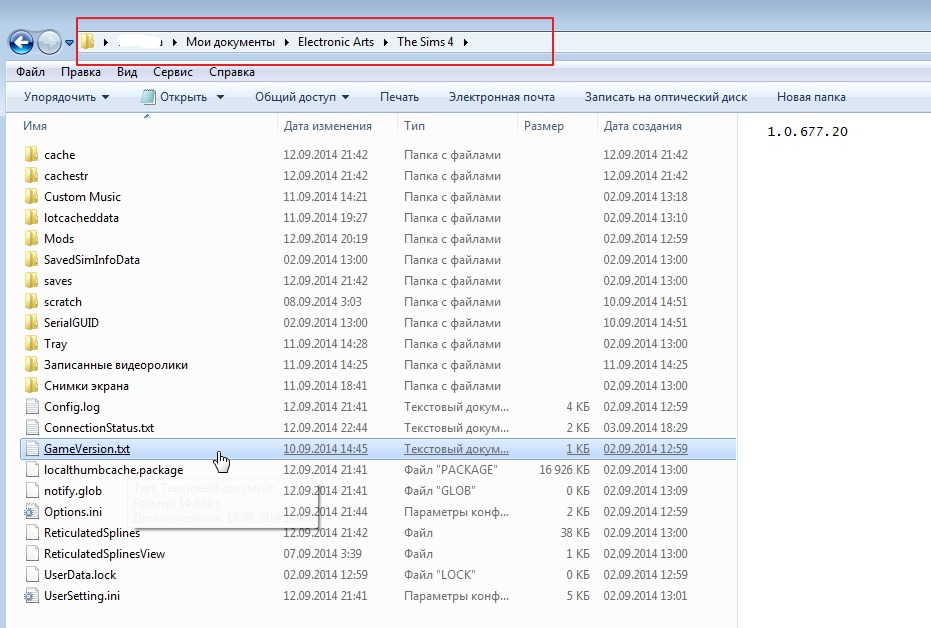Image resolution: width=931 pixels, height=628 pixels.
Task: Select the Снимки экрана folder icon
Action: 31,385
